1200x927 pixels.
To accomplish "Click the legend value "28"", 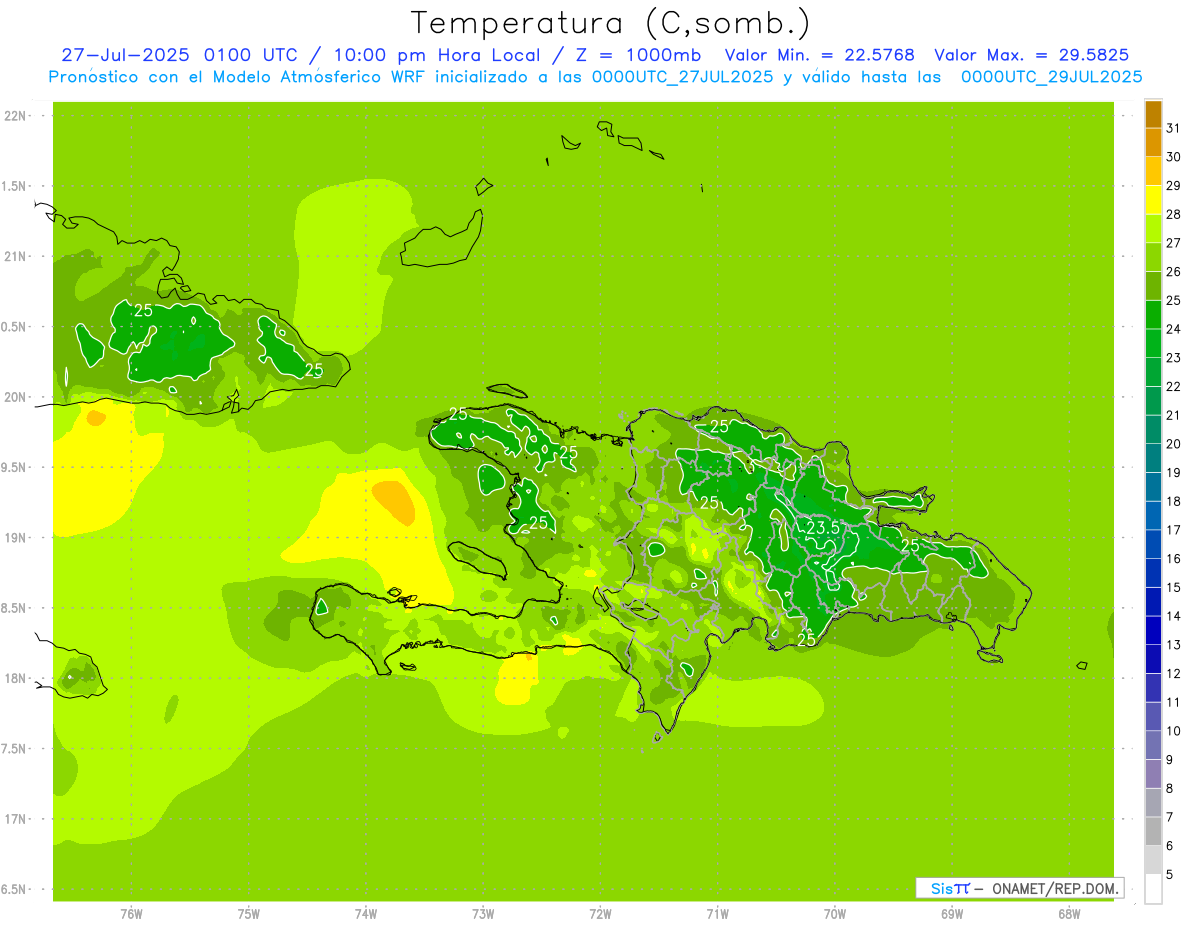I will [1174, 214].
